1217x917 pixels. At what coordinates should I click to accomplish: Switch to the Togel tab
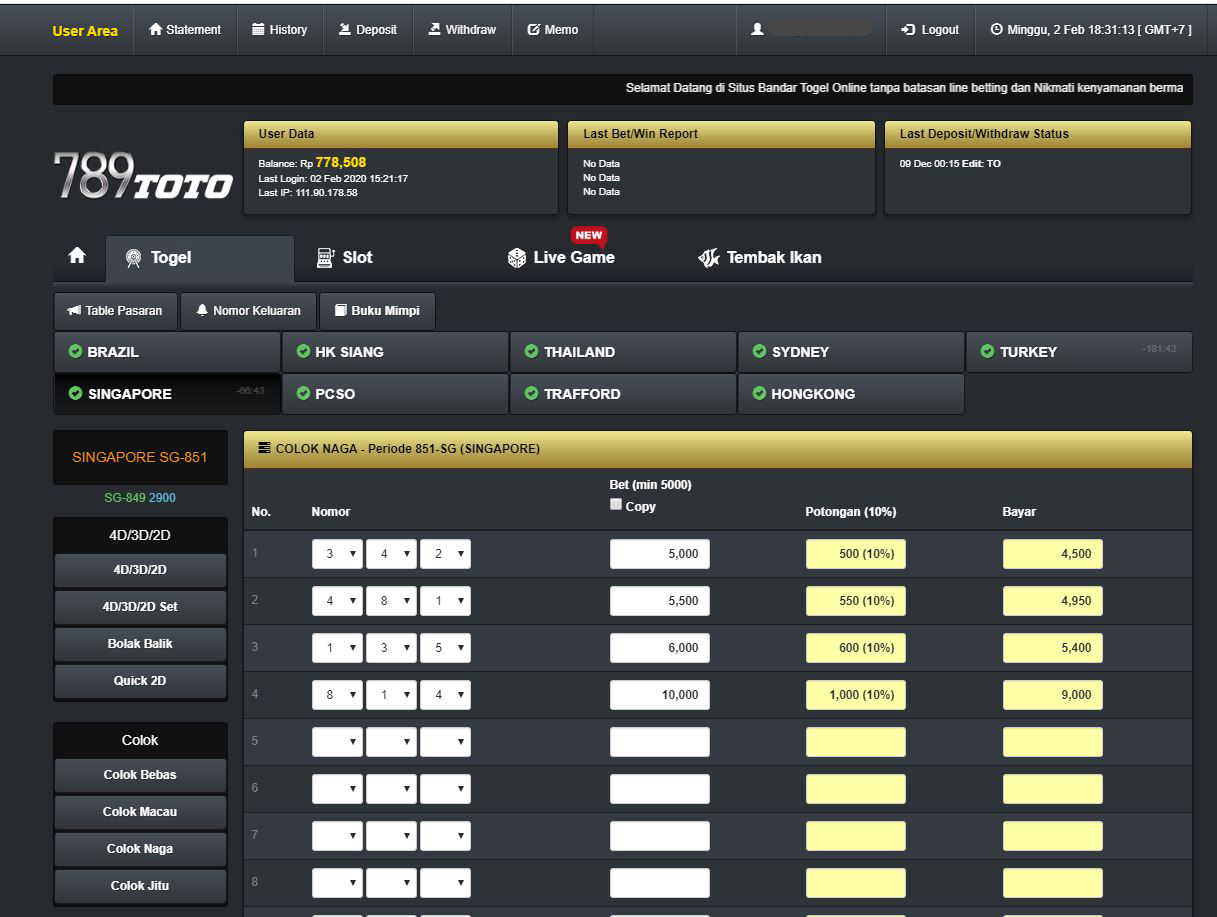pyautogui.click(x=200, y=258)
